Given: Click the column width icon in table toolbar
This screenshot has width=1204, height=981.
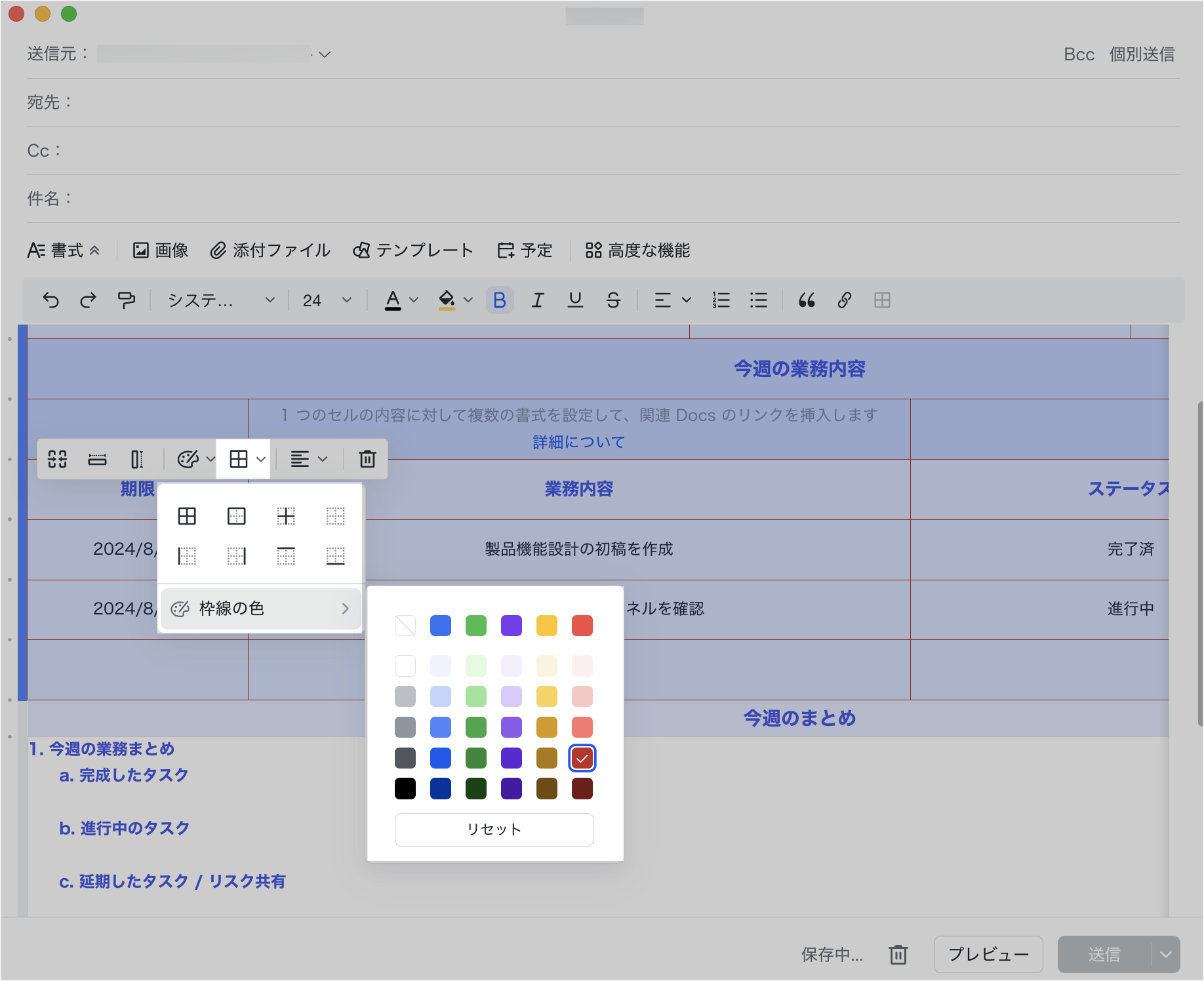Looking at the screenshot, I should 137,459.
